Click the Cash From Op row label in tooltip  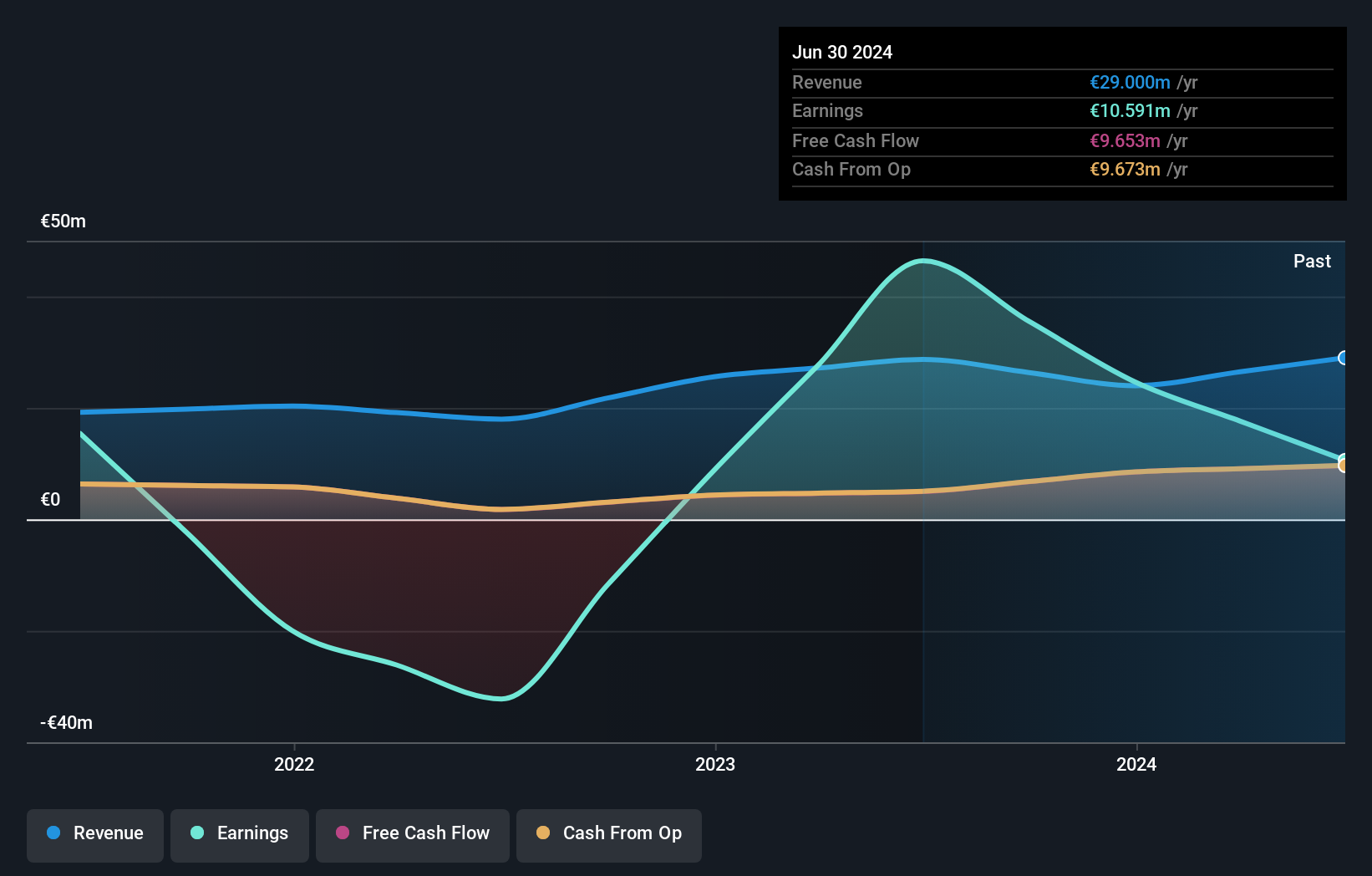tap(851, 170)
